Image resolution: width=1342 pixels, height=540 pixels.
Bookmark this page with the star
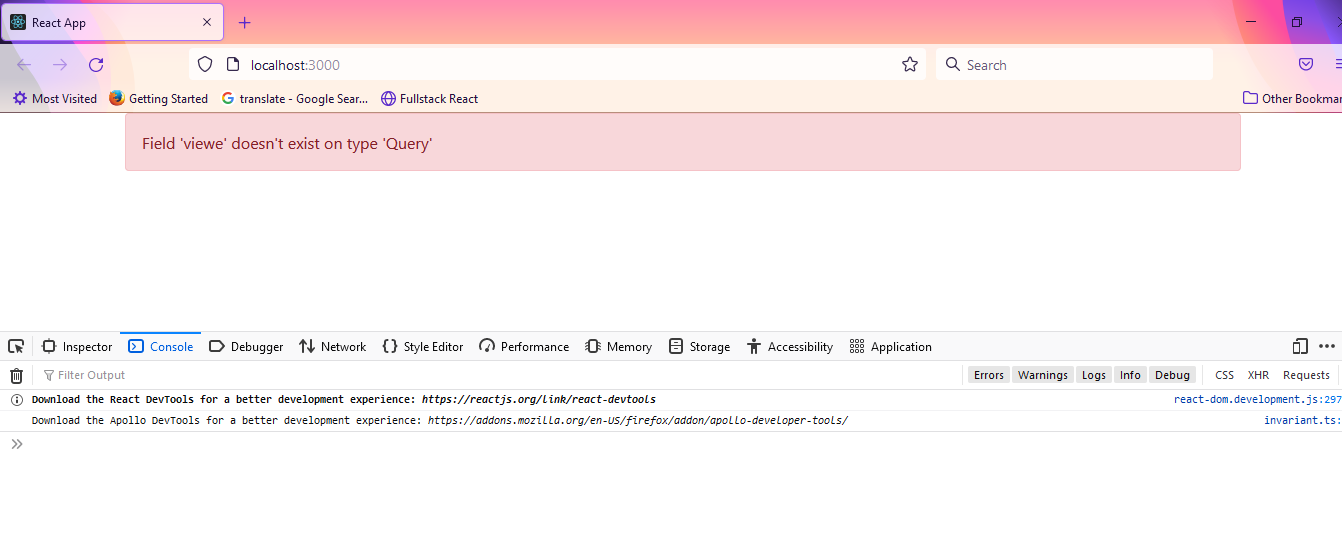tap(910, 65)
